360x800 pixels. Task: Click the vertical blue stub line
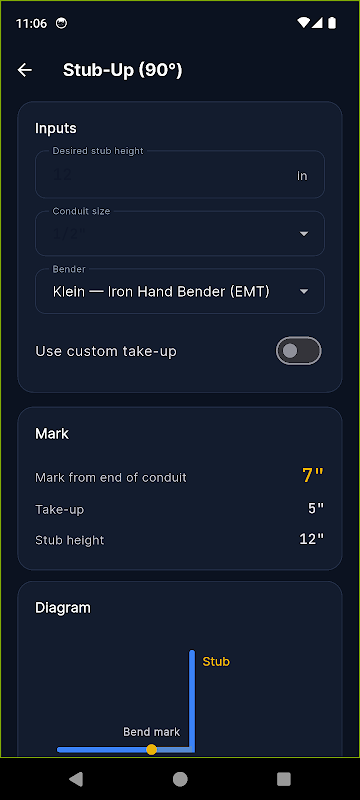pyautogui.click(x=192, y=701)
